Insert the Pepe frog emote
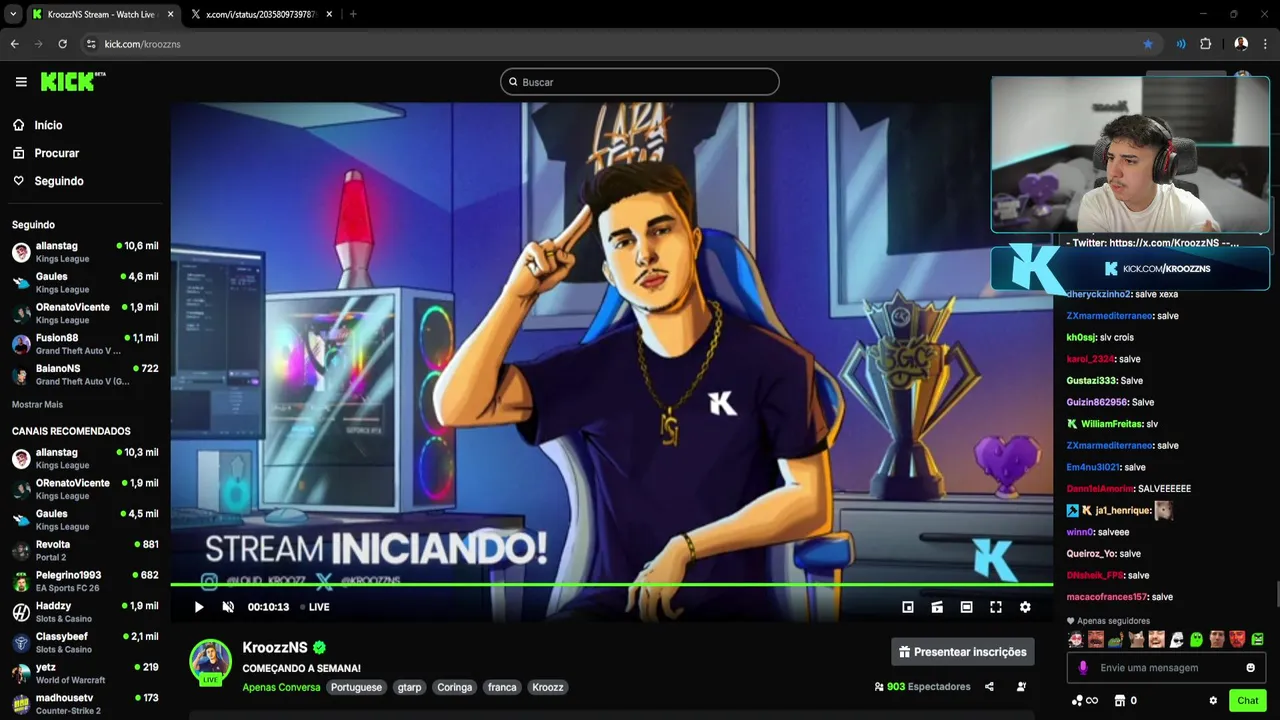This screenshot has width=1280, height=720. [x=1116, y=640]
